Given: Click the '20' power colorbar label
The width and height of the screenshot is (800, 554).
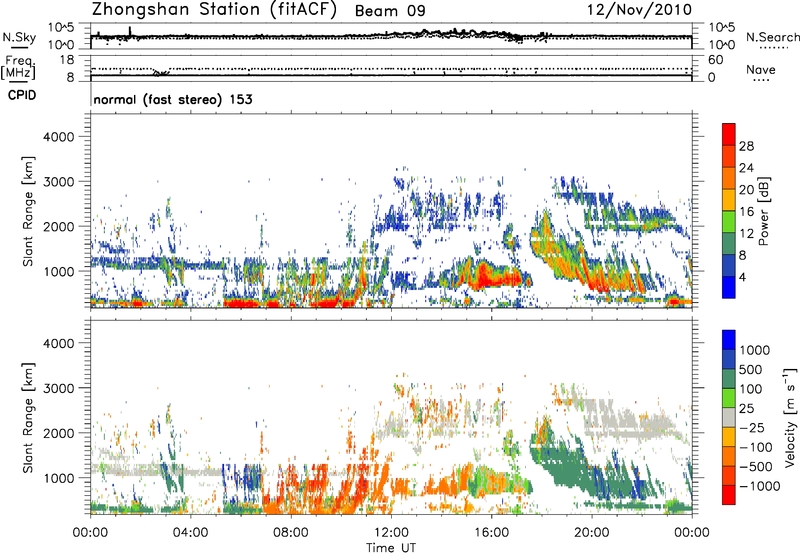Looking at the screenshot, I should [x=746, y=190].
